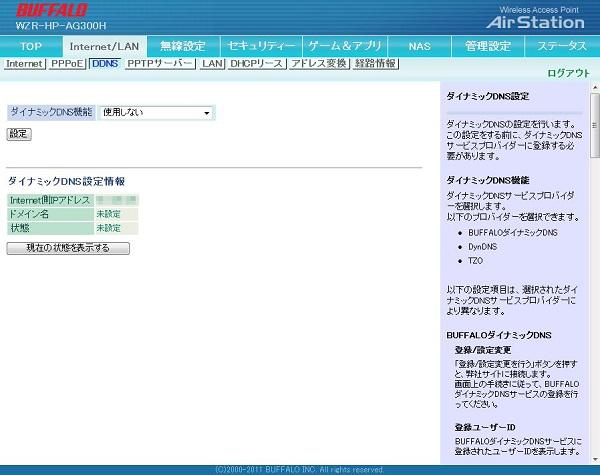
Task: Open the TOP tab
Action: (32, 46)
